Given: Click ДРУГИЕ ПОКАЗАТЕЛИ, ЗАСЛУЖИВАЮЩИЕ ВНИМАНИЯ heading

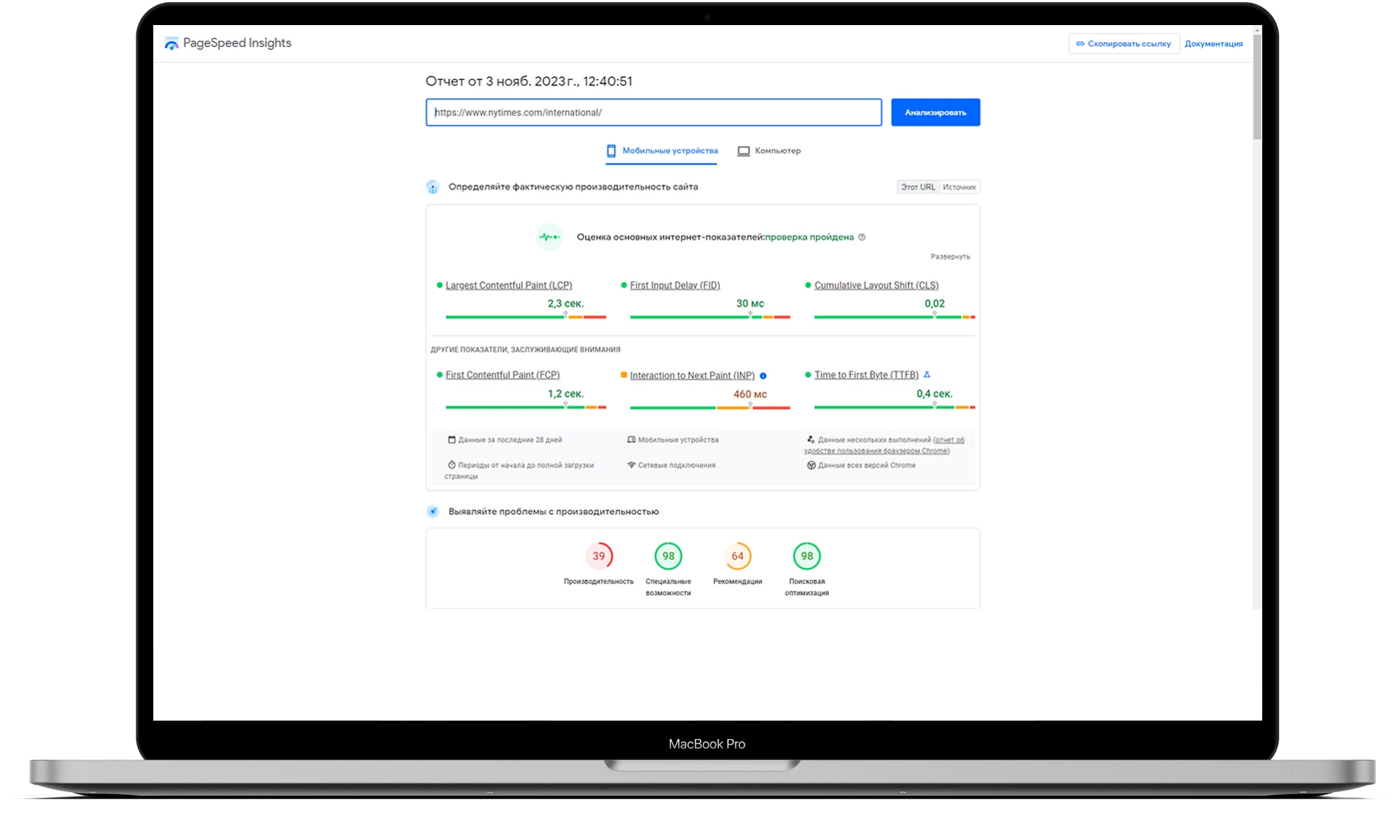Looking at the screenshot, I should 525,350.
